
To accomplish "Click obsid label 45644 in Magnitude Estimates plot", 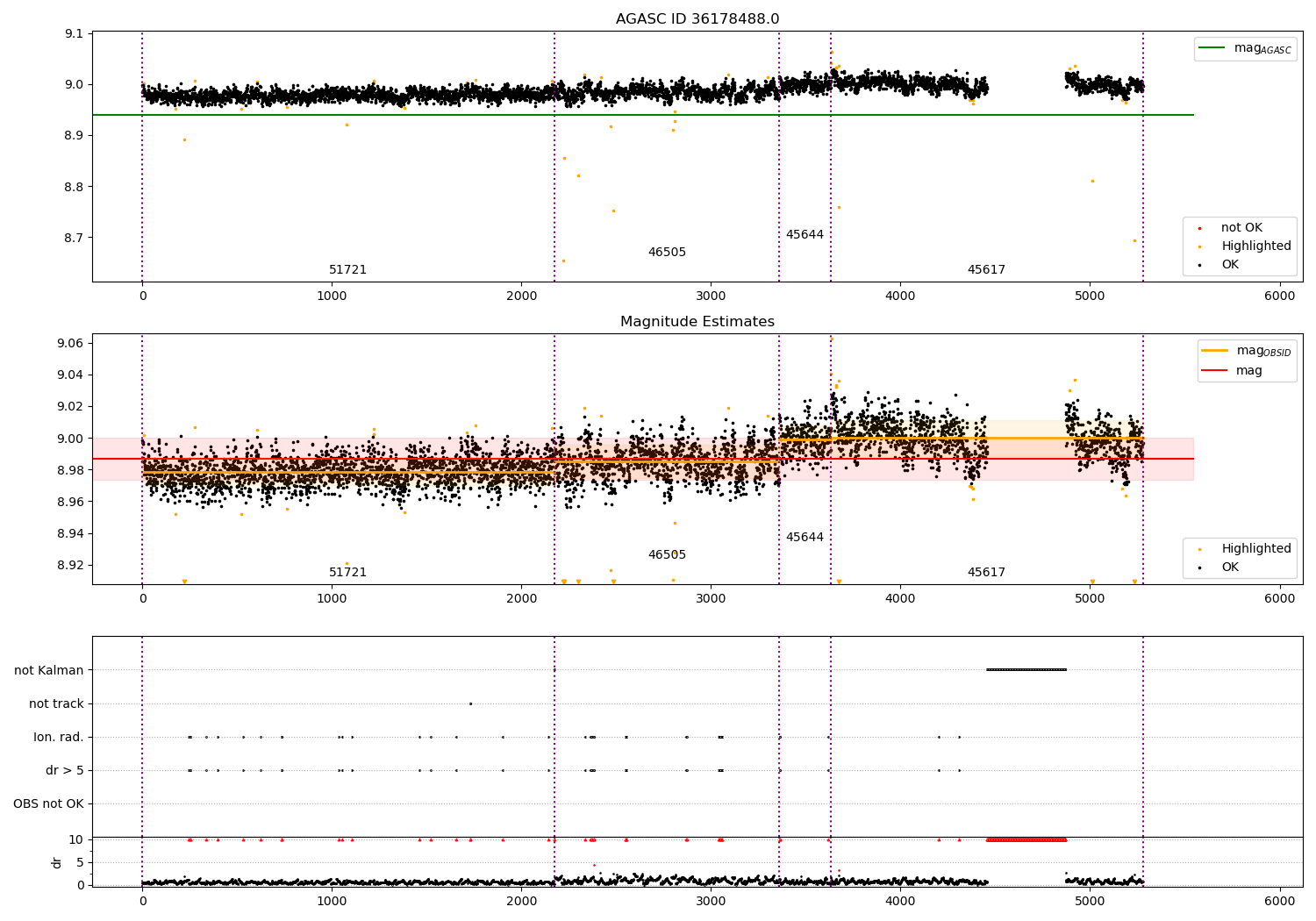I will 805,538.
